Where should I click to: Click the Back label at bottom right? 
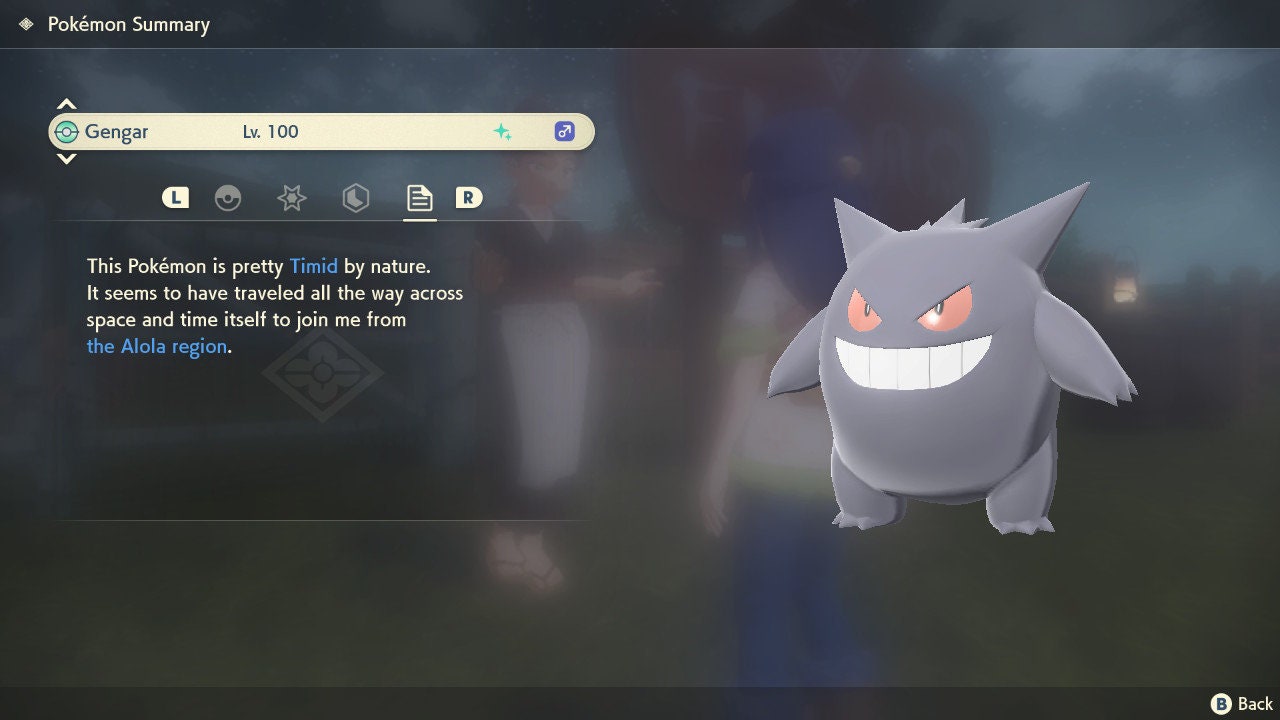1255,704
